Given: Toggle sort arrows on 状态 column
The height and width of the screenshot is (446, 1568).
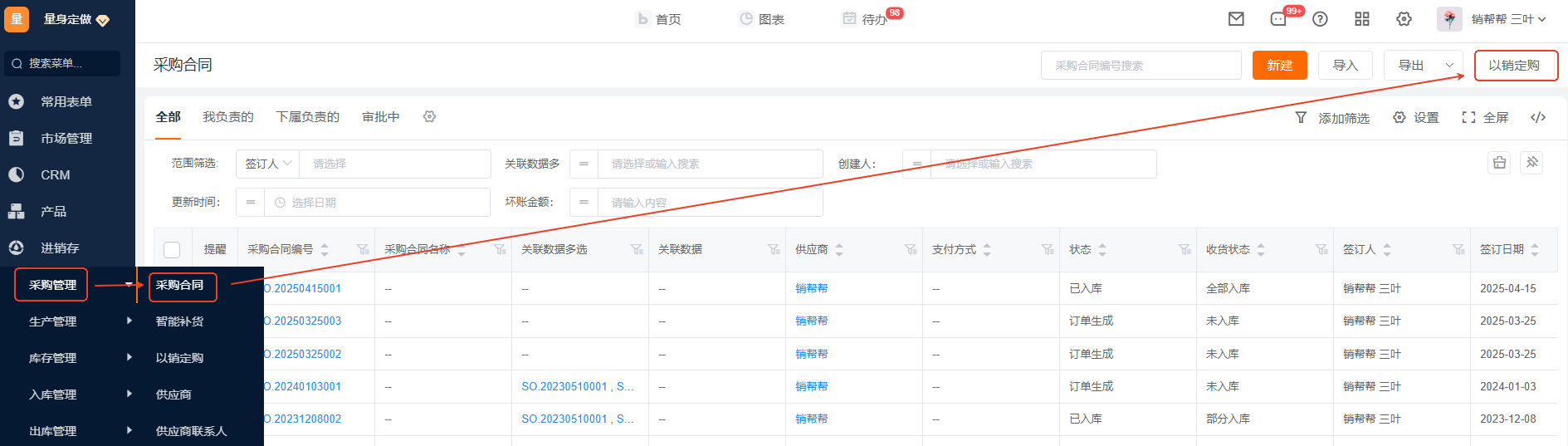Looking at the screenshot, I should (1102, 249).
